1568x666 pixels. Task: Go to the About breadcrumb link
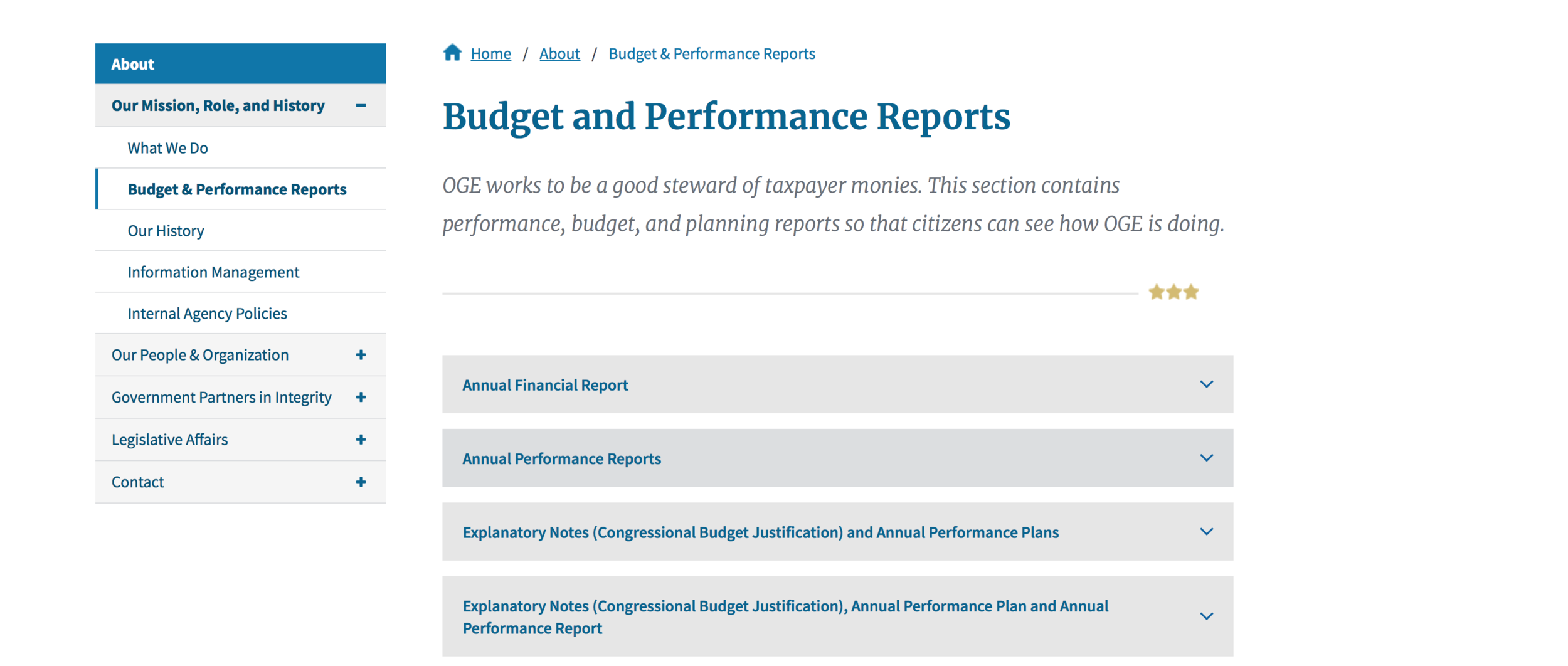point(559,54)
